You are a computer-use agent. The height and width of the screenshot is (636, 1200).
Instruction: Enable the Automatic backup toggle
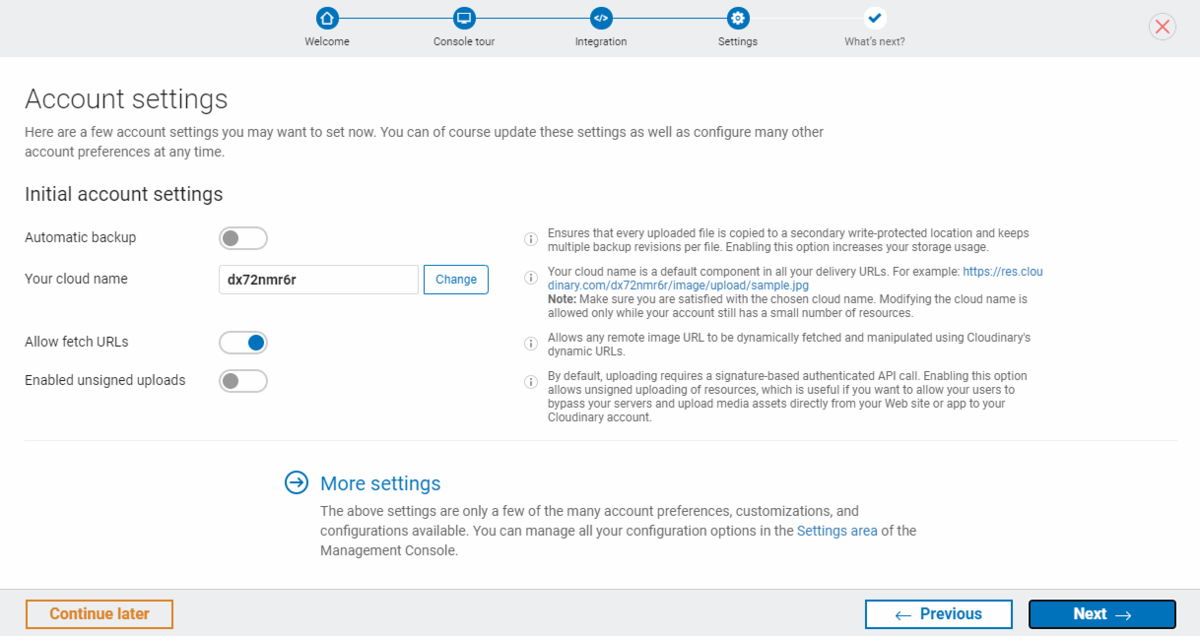point(243,239)
